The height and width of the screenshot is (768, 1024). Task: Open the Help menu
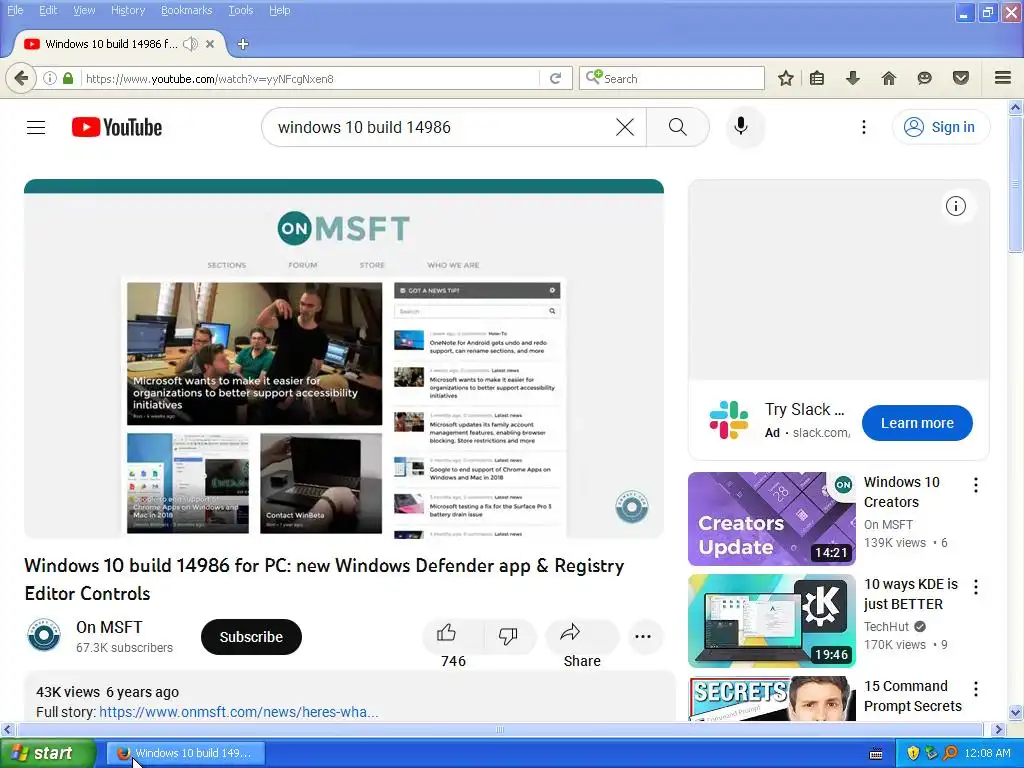coord(280,10)
